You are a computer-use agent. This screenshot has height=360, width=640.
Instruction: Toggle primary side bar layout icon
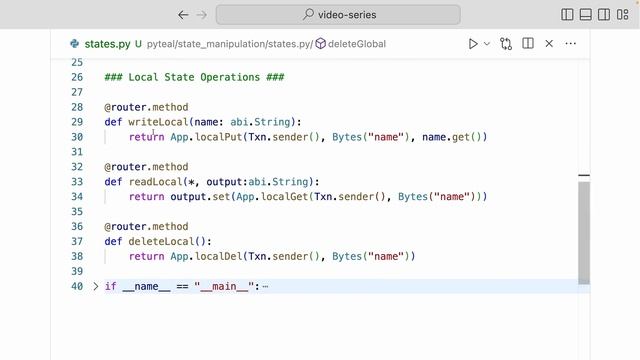(567, 15)
